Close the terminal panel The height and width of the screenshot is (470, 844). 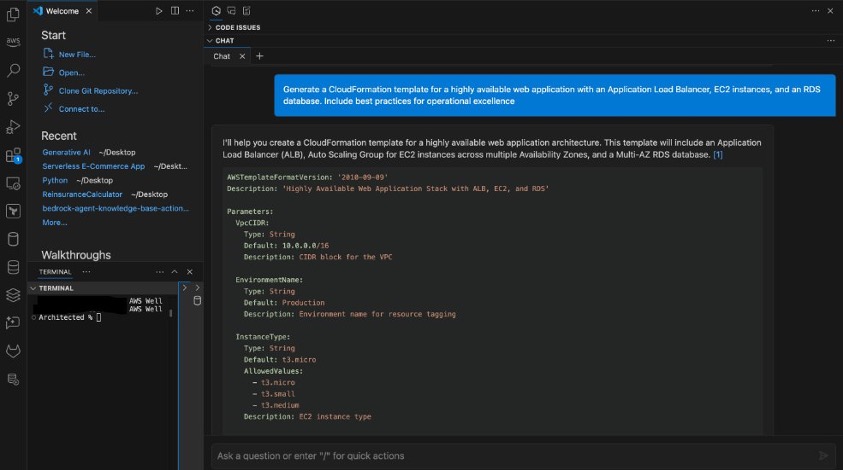(189, 272)
